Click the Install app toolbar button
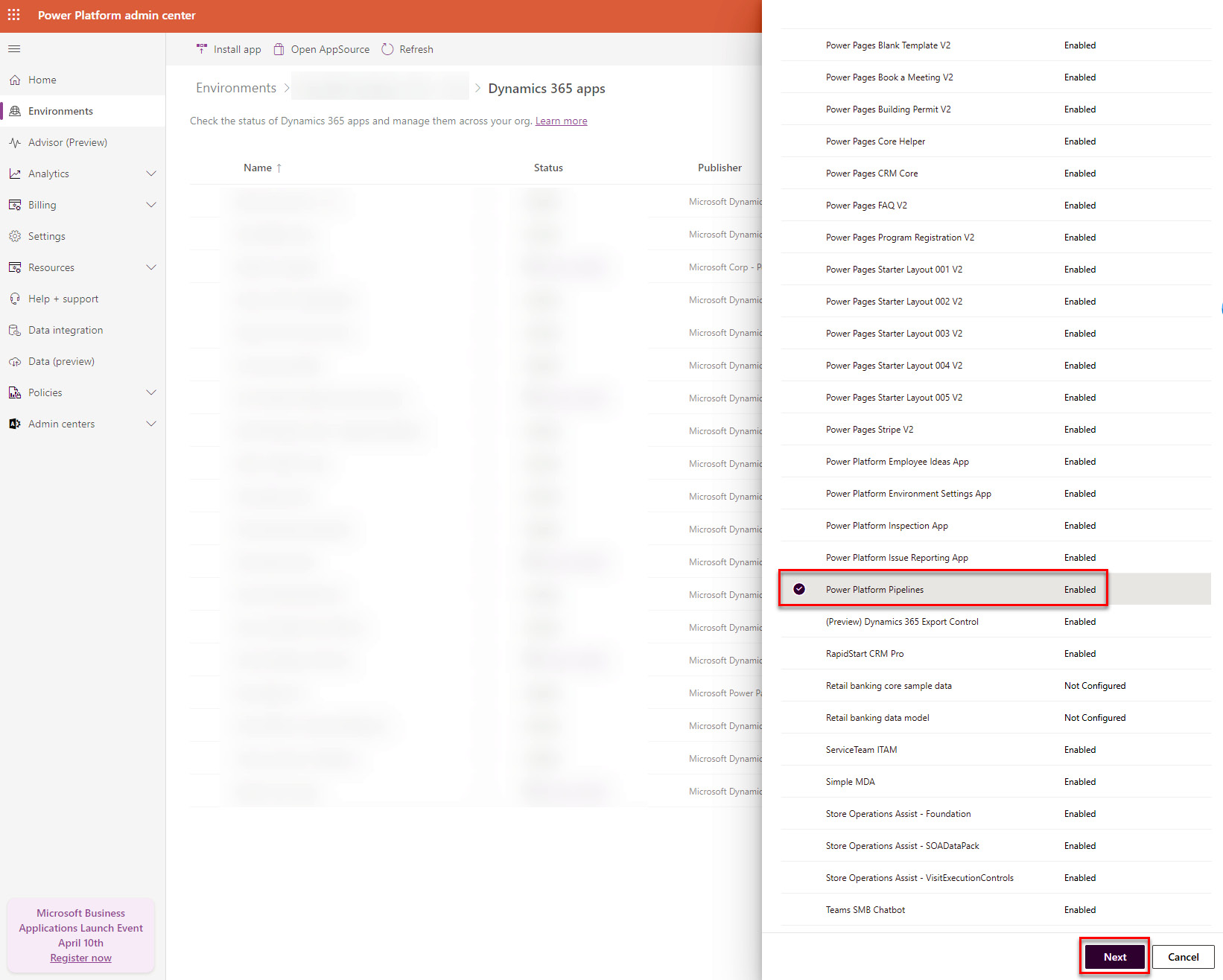Screen dimensions: 1223x980 pyautogui.click(x=229, y=49)
